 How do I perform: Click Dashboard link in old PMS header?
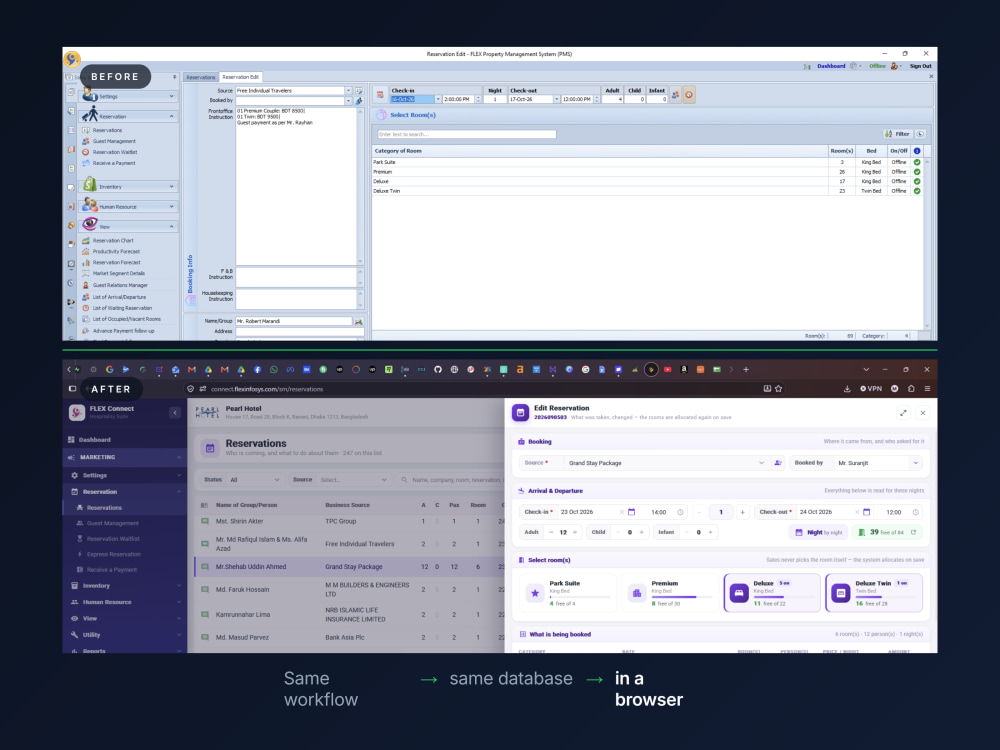[831, 66]
